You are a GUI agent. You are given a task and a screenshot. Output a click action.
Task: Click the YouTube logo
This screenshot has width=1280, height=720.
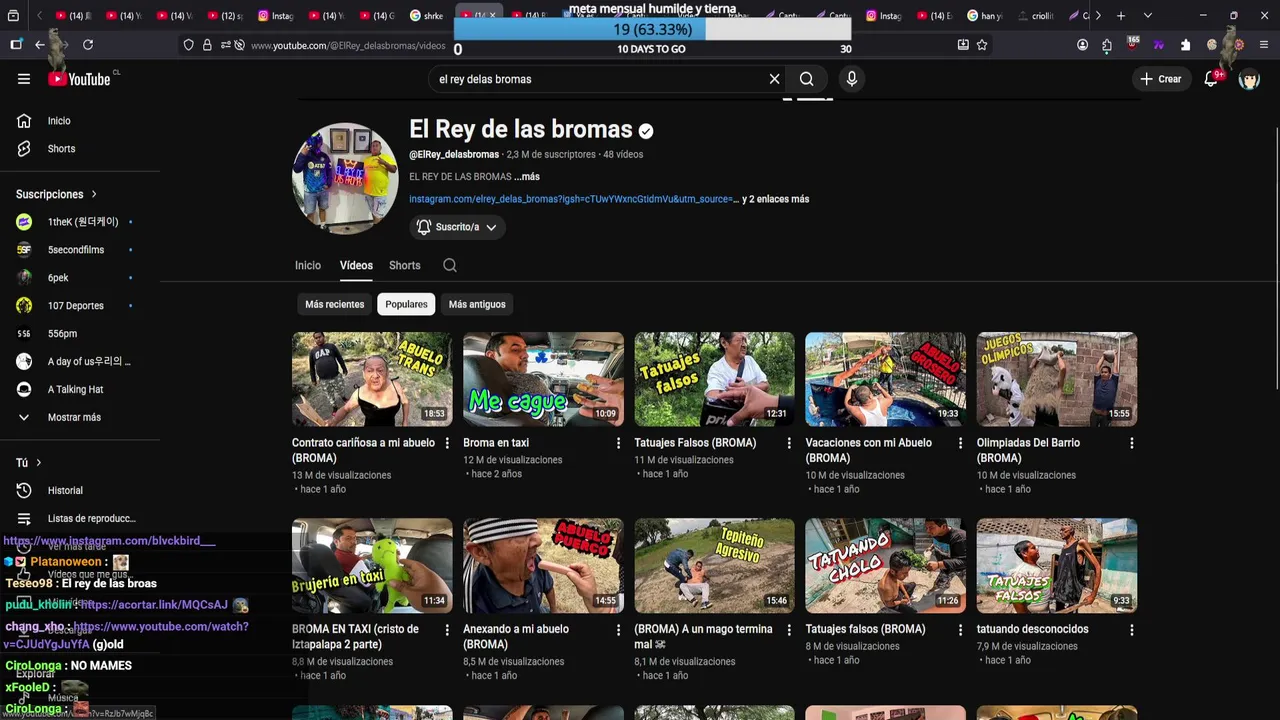(x=79, y=79)
